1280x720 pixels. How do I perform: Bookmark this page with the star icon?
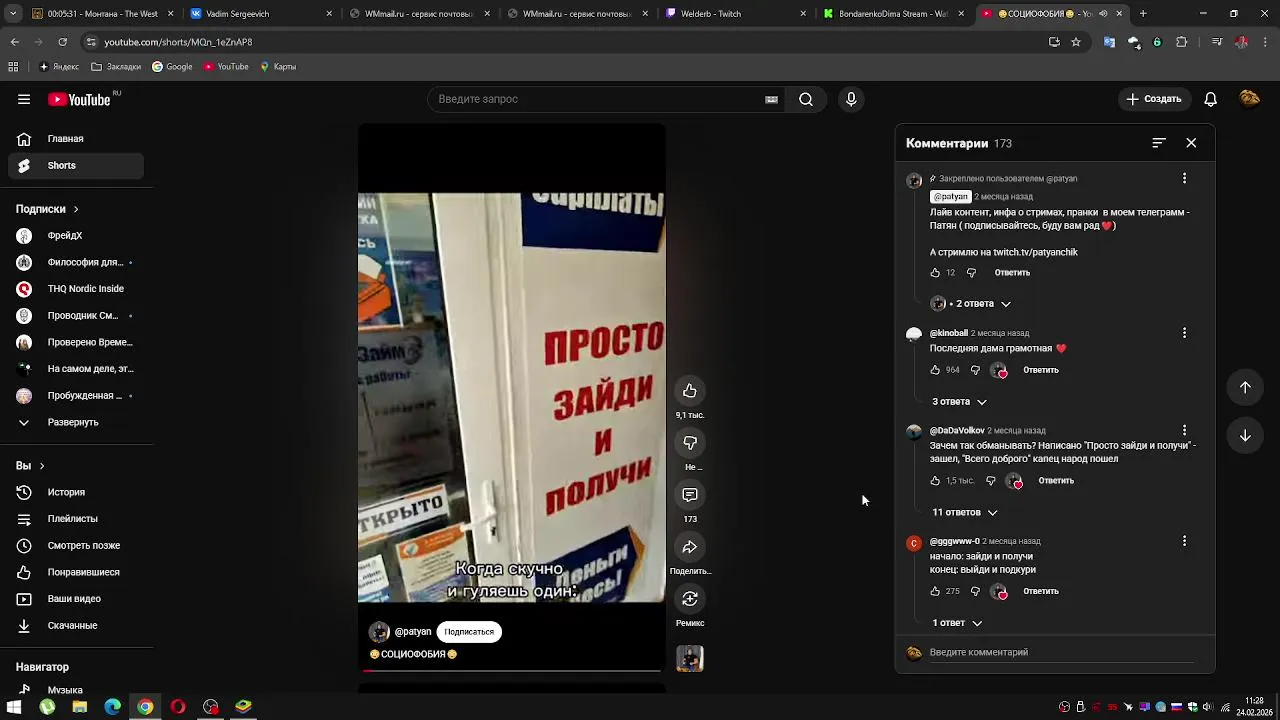click(1076, 42)
